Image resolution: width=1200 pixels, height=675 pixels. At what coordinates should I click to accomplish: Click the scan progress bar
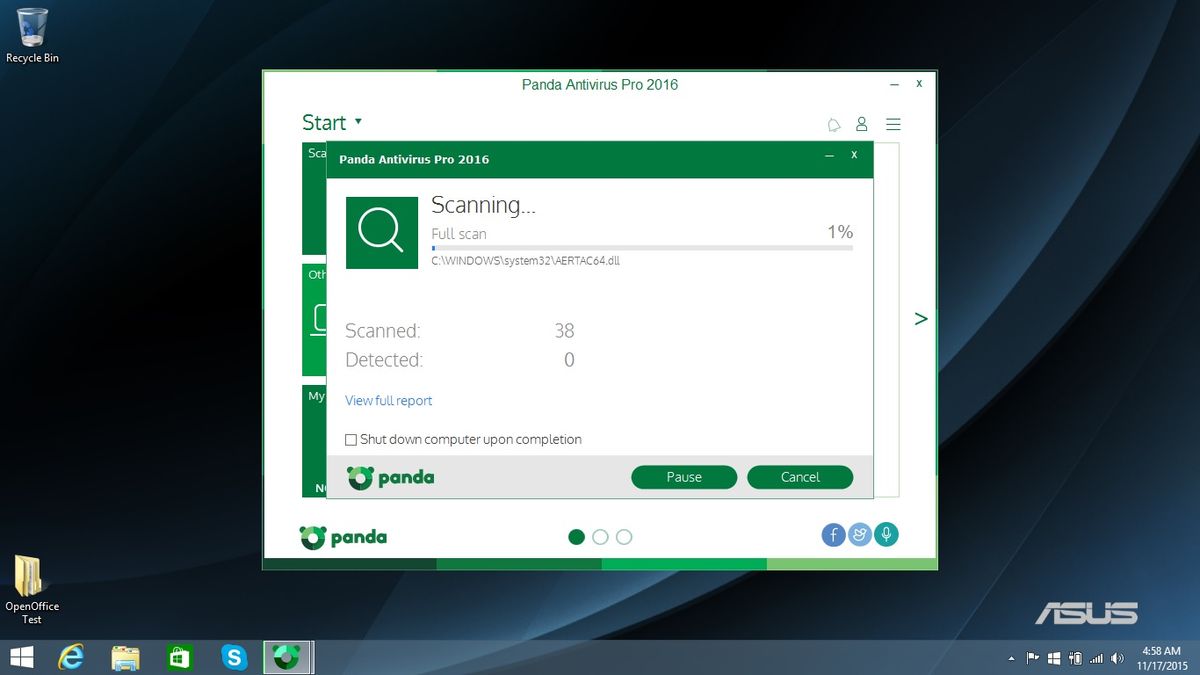642,247
